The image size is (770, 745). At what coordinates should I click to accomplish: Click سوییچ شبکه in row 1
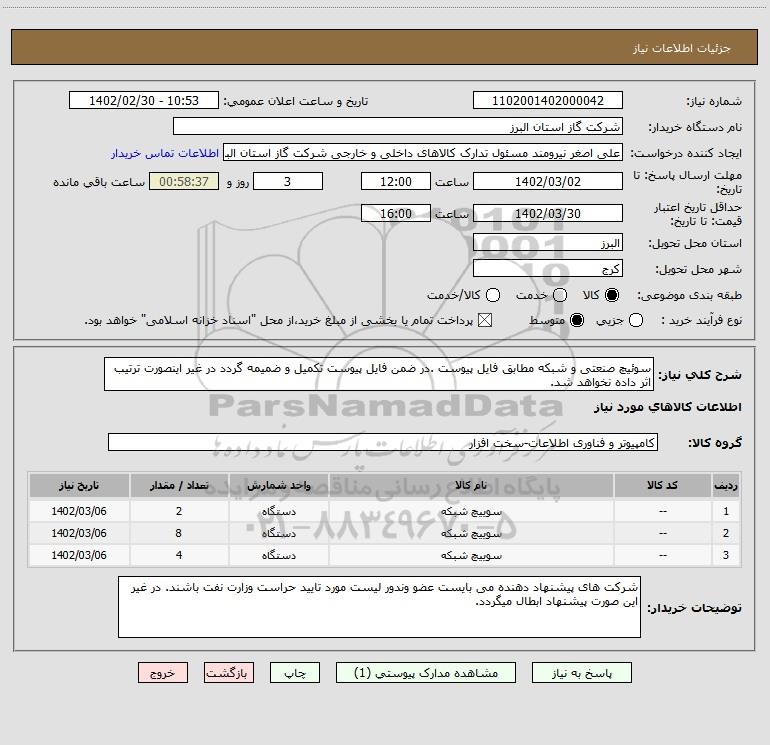pyautogui.click(x=471, y=511)
